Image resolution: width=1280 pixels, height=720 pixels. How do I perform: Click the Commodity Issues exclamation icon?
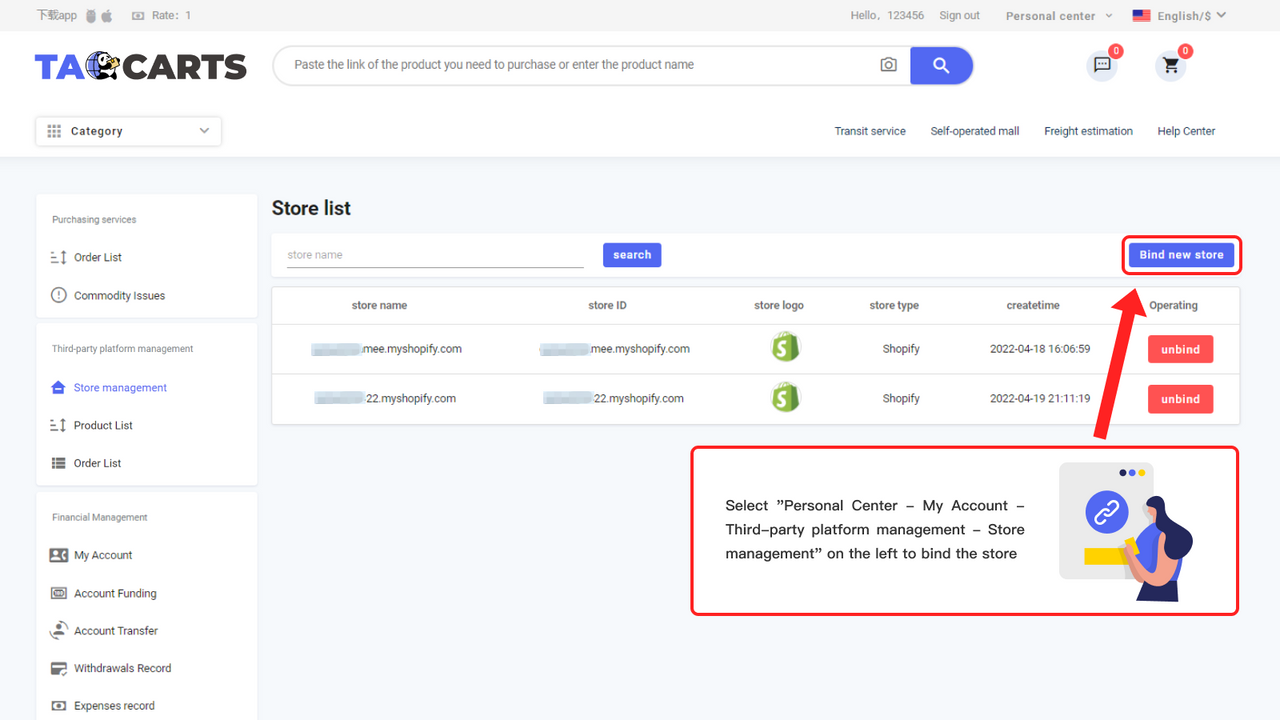pos(58,295)
